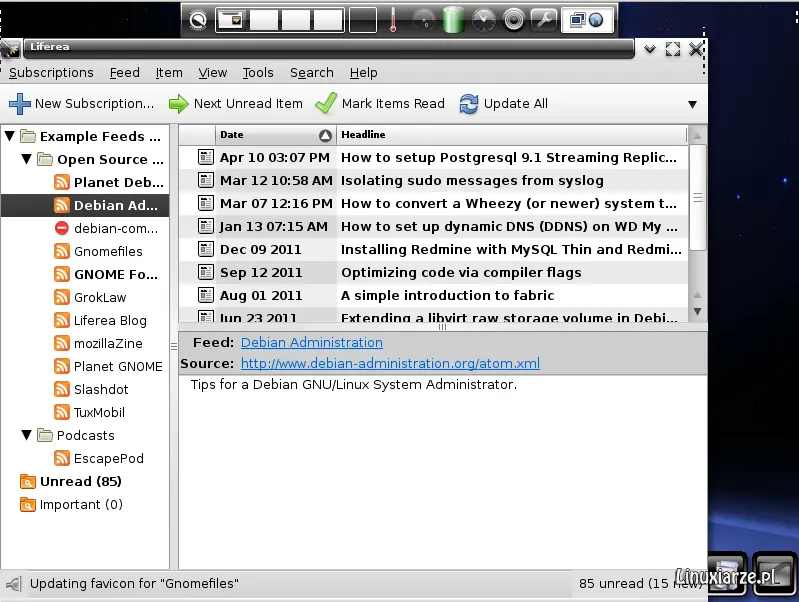This screenshot has width=799, height=602.
Task: Select the Planet Deb... feed
Action: click(108, 182)
